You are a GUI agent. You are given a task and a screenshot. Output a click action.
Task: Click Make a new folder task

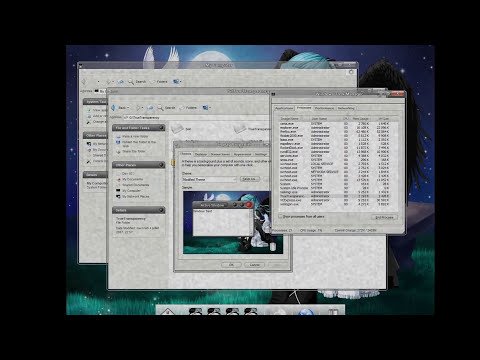click(132, 136)
